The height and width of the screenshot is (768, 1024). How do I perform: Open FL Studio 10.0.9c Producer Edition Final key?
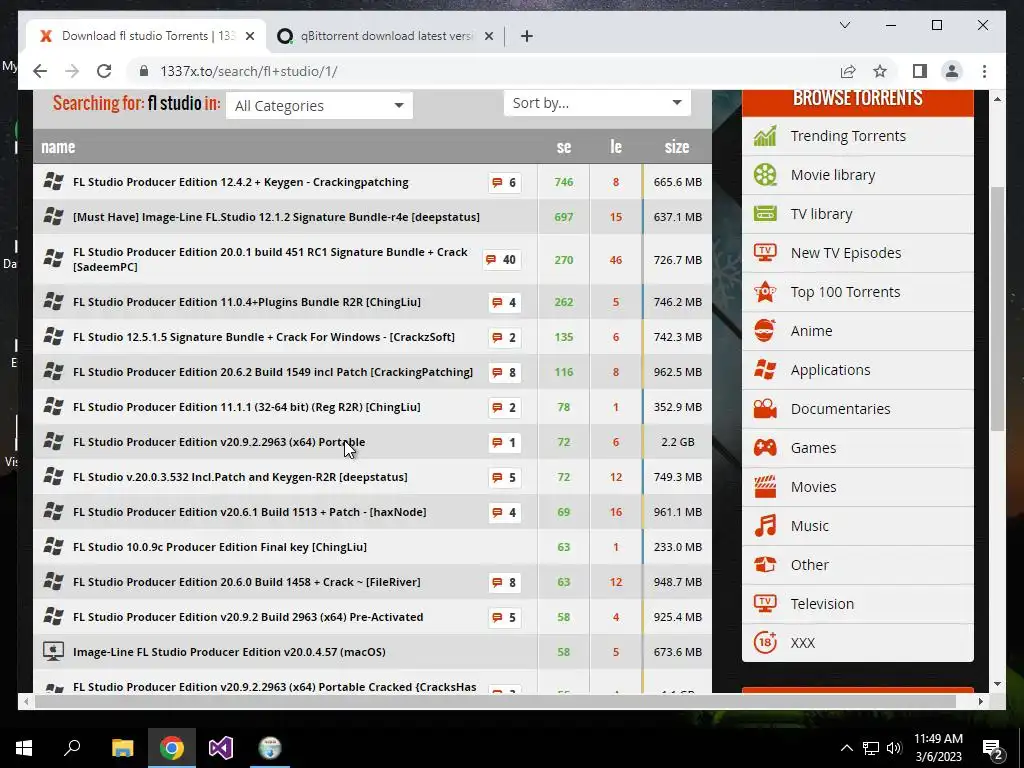(x=219, y=547)
